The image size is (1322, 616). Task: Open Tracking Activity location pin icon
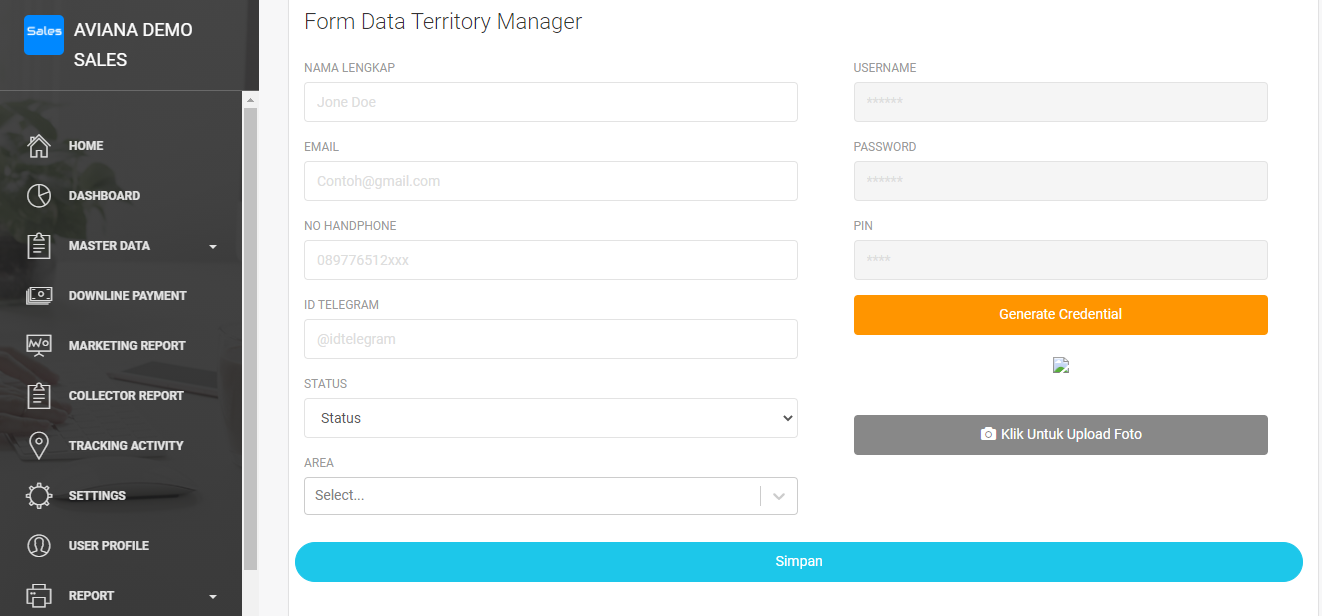point(39,446)
